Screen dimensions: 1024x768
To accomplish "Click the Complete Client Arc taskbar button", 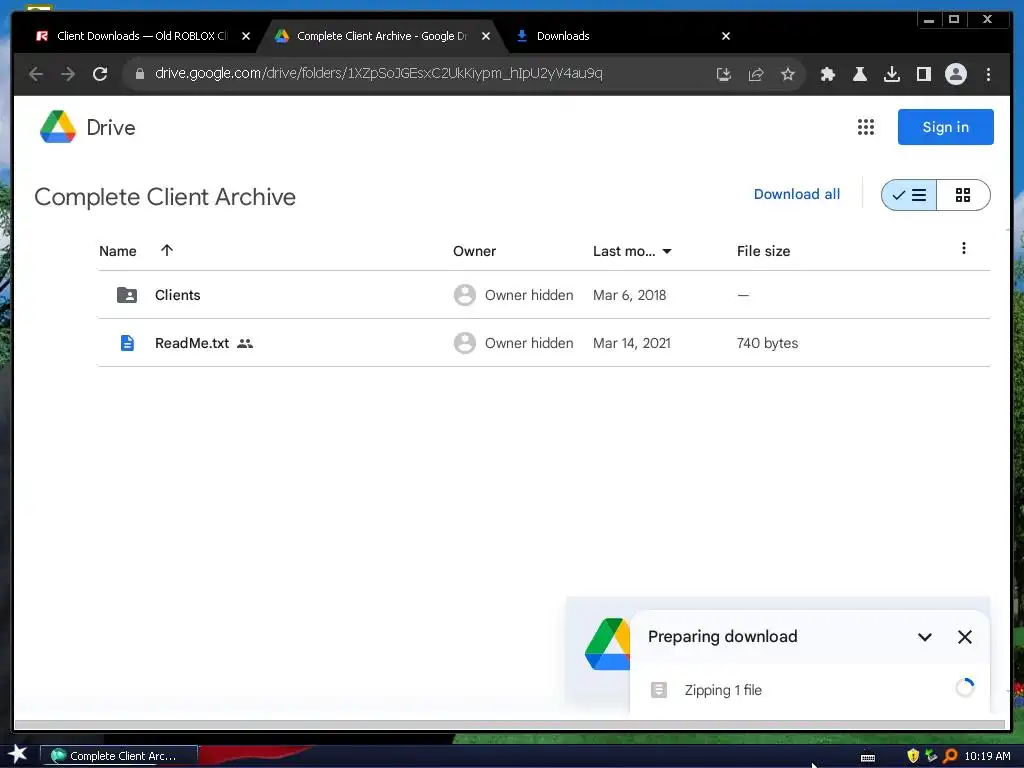I will [x=119, y=756].
